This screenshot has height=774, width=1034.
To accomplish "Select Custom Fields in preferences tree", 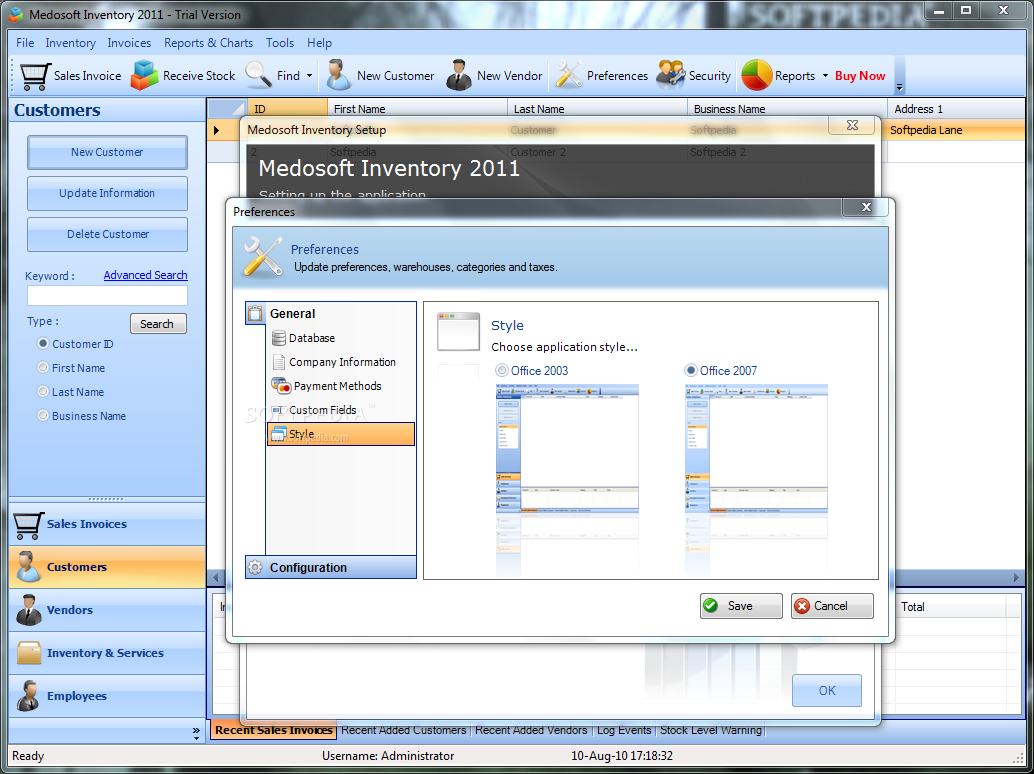I will click(x=314, y=410).
